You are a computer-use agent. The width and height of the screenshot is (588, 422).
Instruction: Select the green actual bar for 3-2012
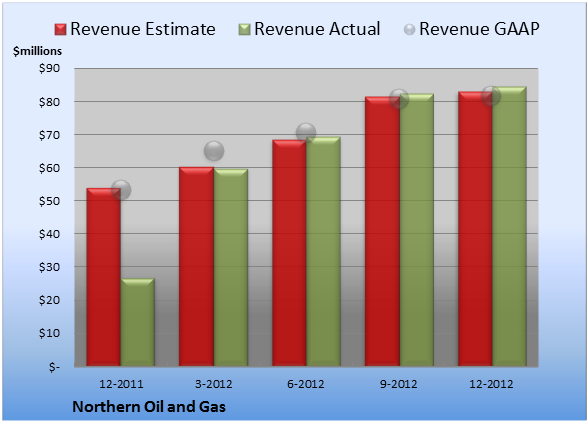(x=230, y=267)
